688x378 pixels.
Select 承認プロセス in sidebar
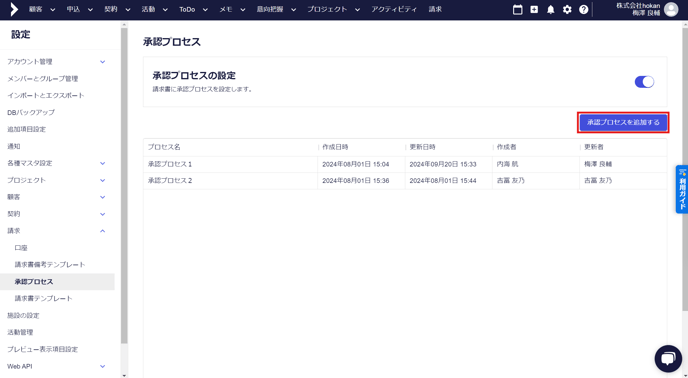[57, 281]
